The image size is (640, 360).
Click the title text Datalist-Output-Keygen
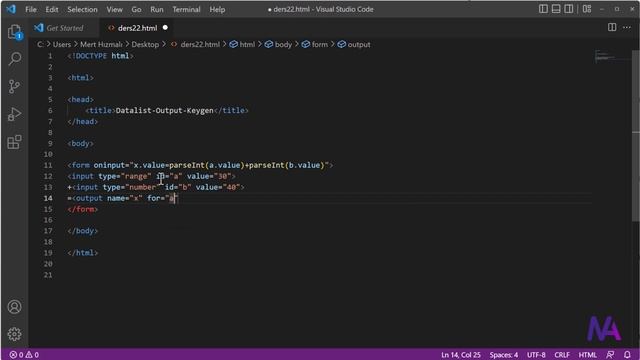tap(164, 110)
